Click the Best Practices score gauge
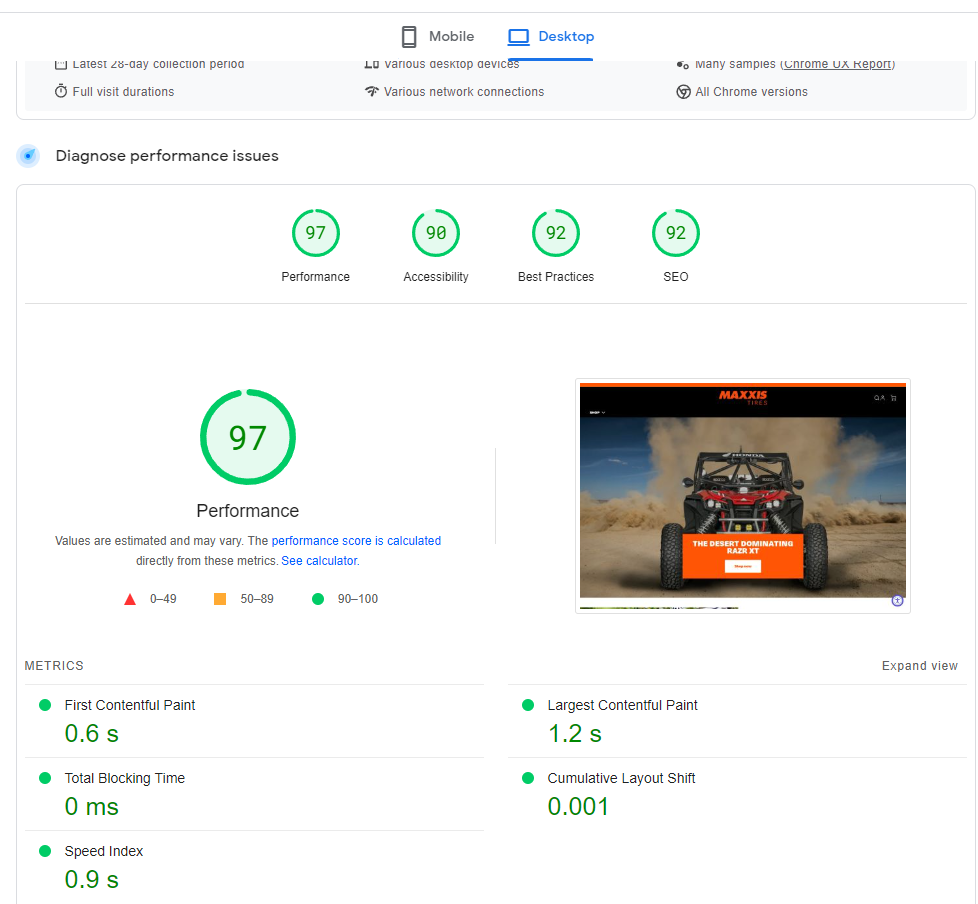The height and width of the screenshot is (904, 978). 556,234
